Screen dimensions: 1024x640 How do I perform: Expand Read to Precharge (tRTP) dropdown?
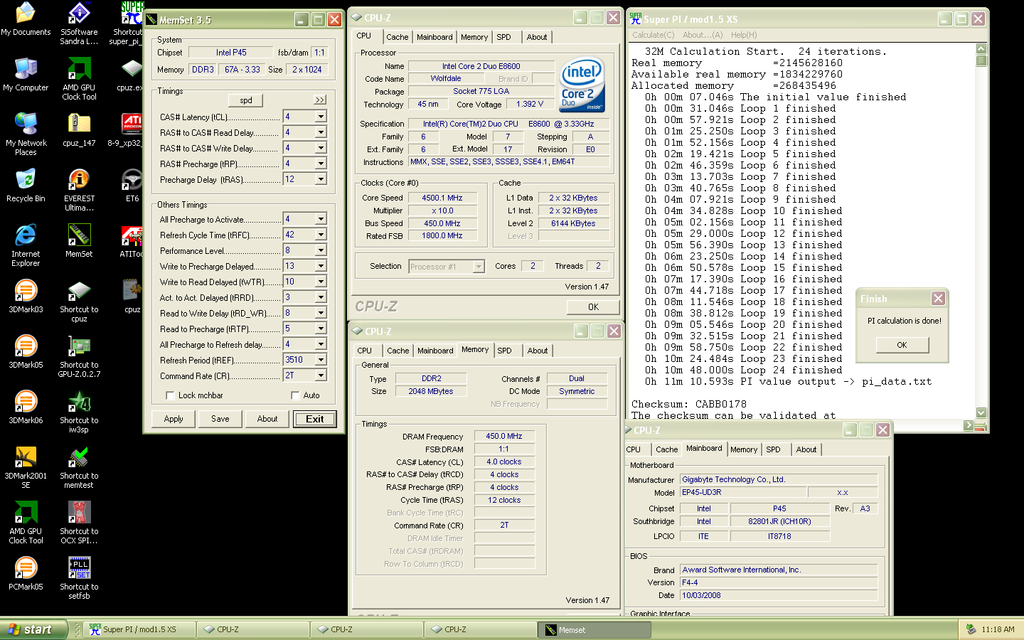(x=321, y=329)
